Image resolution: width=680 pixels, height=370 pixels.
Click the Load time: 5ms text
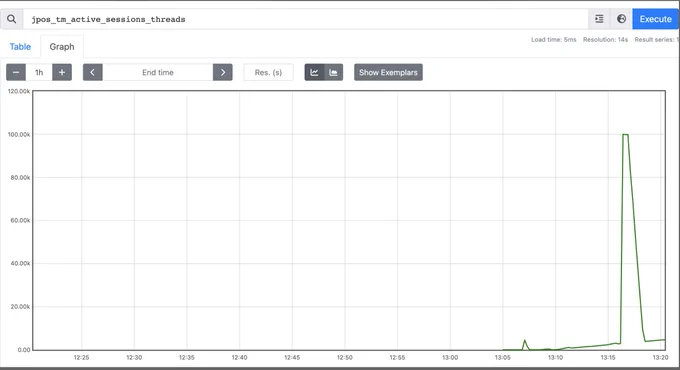tap(554, 39)
